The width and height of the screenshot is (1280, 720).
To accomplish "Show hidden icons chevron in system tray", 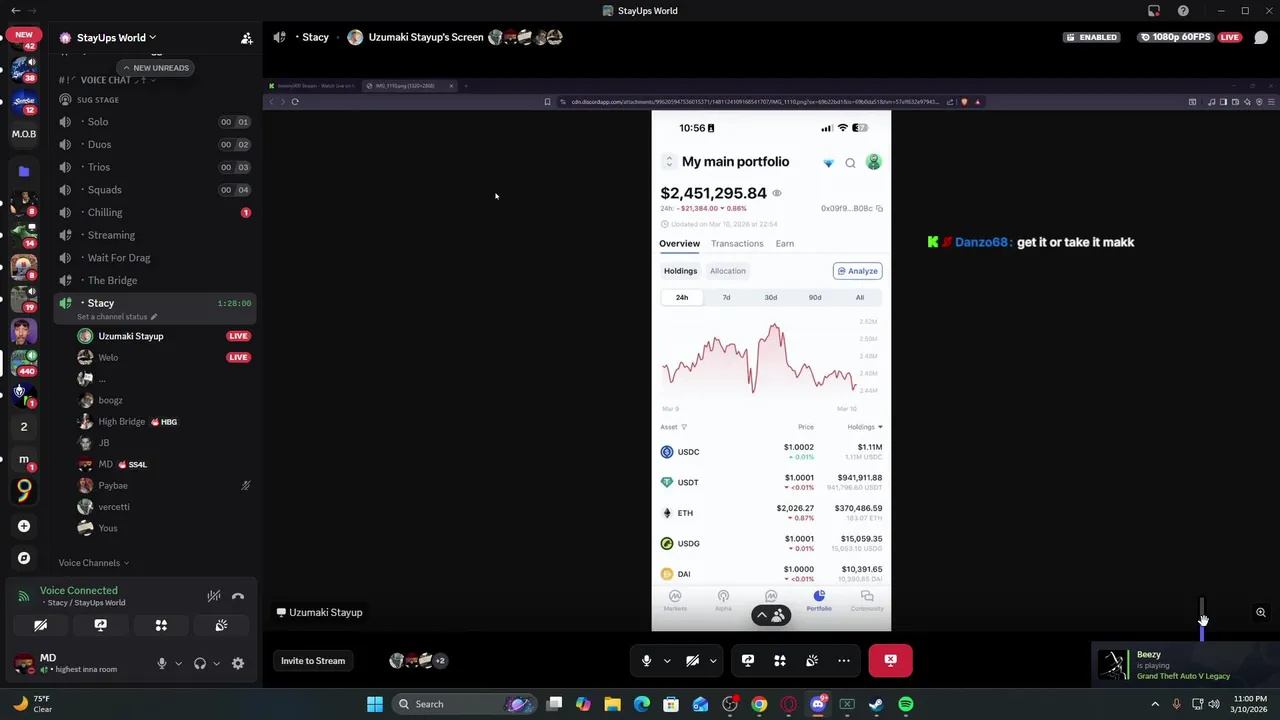I will pyautogui.click(x=1155, y=704).
